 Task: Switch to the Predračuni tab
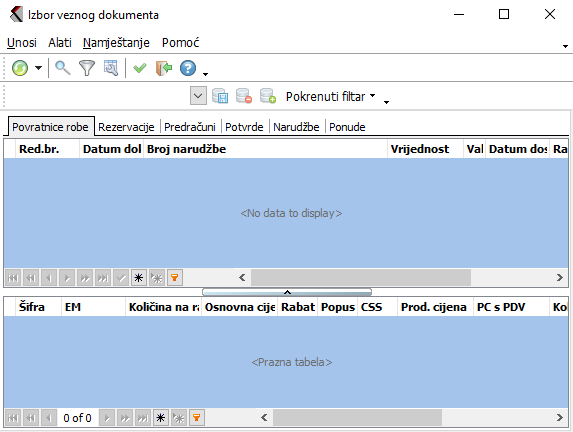click(x=190, y=127)
